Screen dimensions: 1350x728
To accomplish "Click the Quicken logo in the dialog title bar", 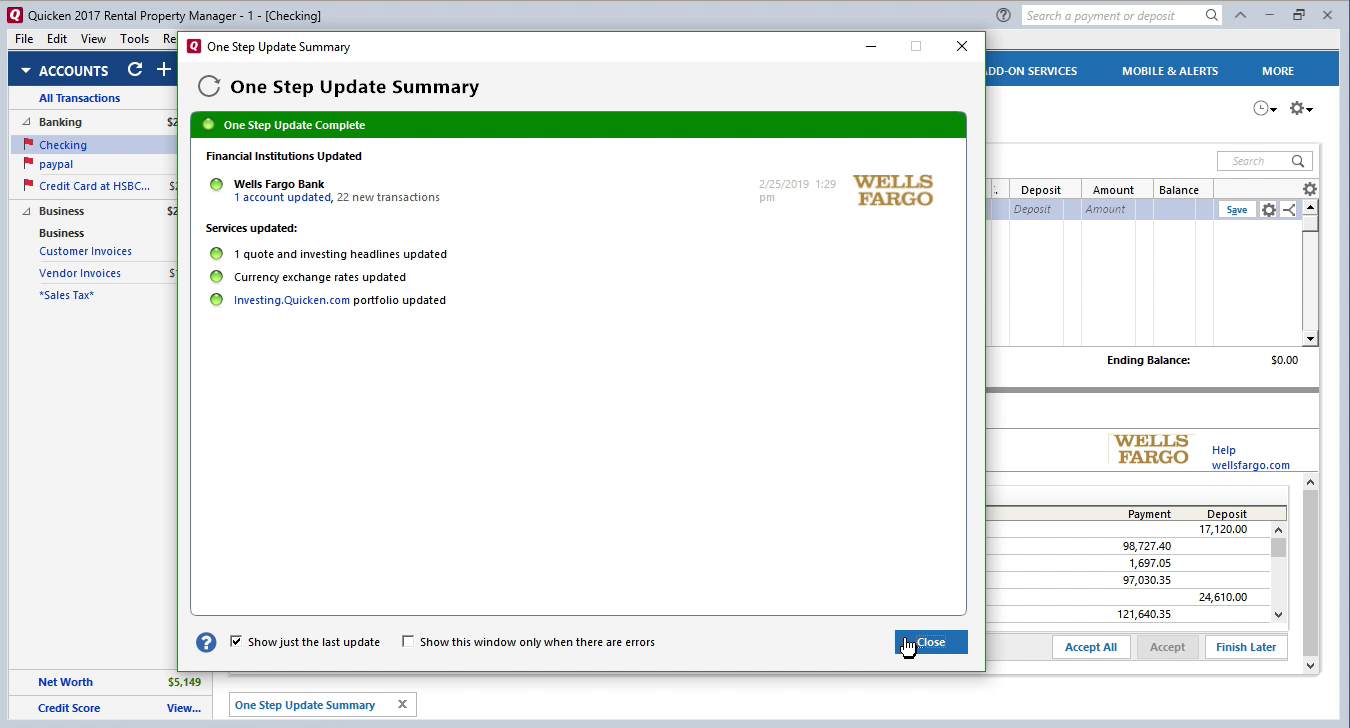I will pos(194,46).
